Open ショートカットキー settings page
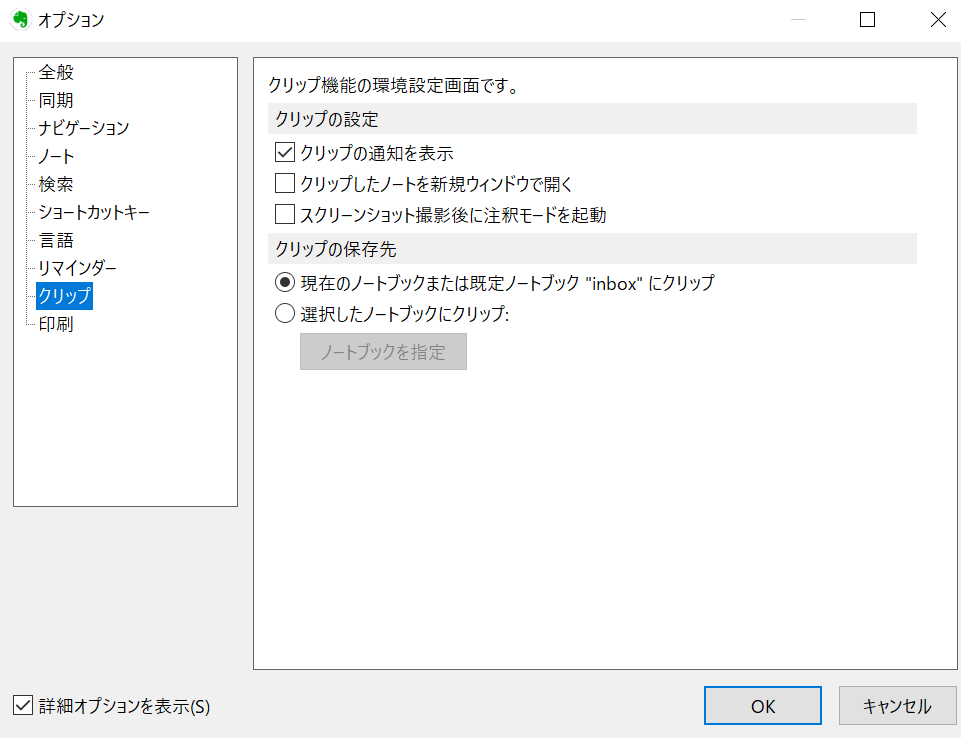Image resolution: width=961 pixels, height=738 pixels. point(94,212)
